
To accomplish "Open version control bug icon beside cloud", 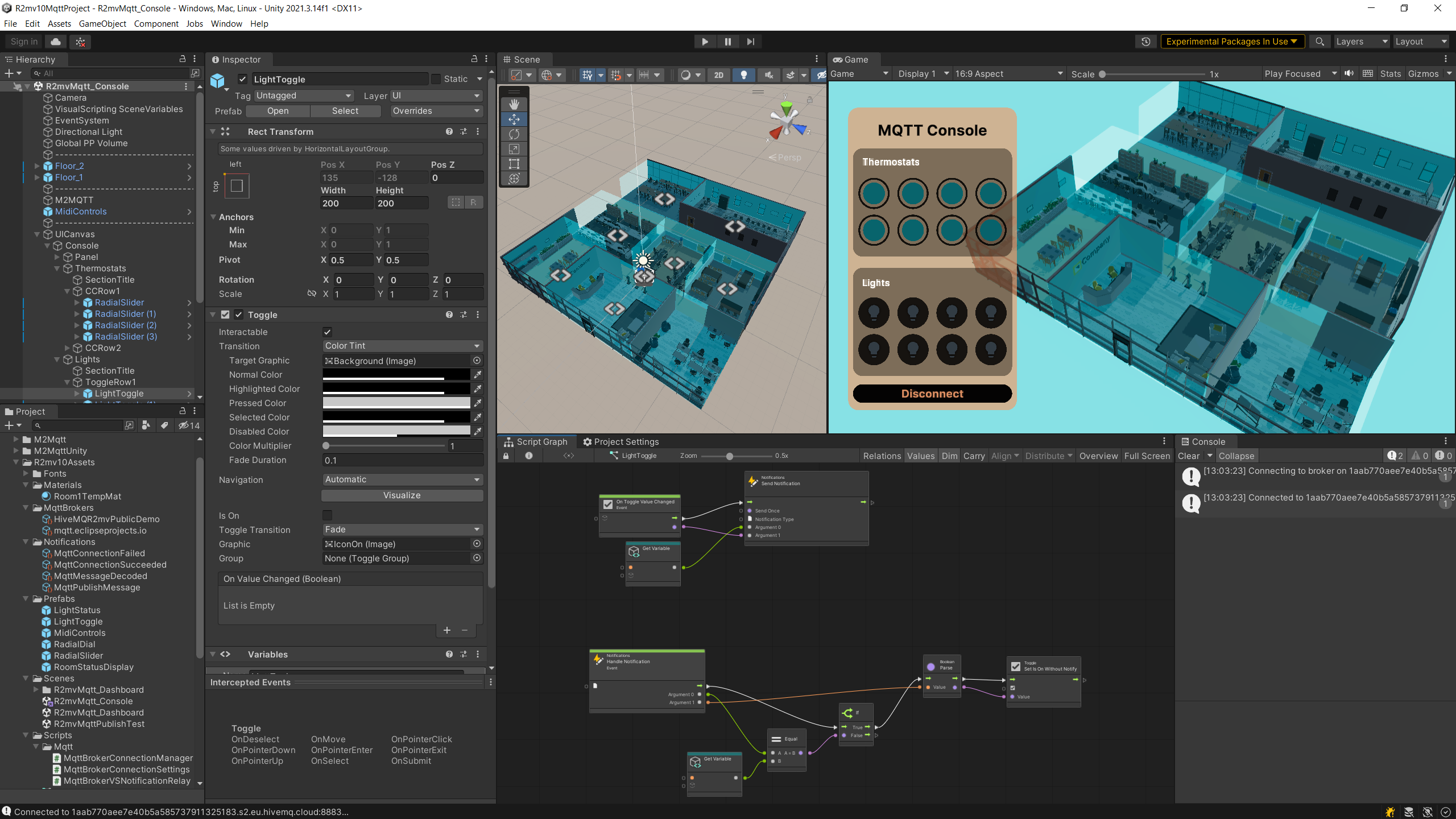I will tap(80, 42).
